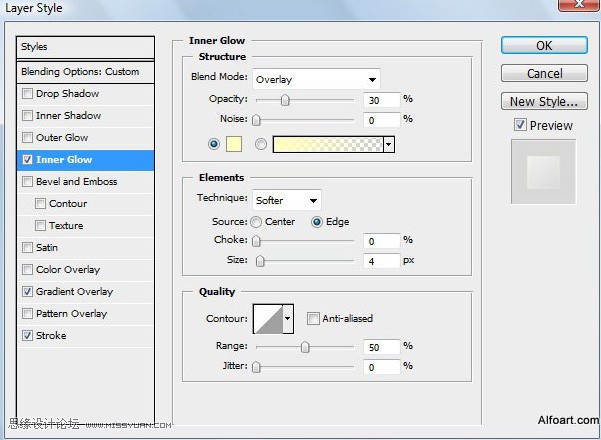Open the Technique Softer dropdown
This screenshot has height=440, width=601.
[x=287, y=200]
